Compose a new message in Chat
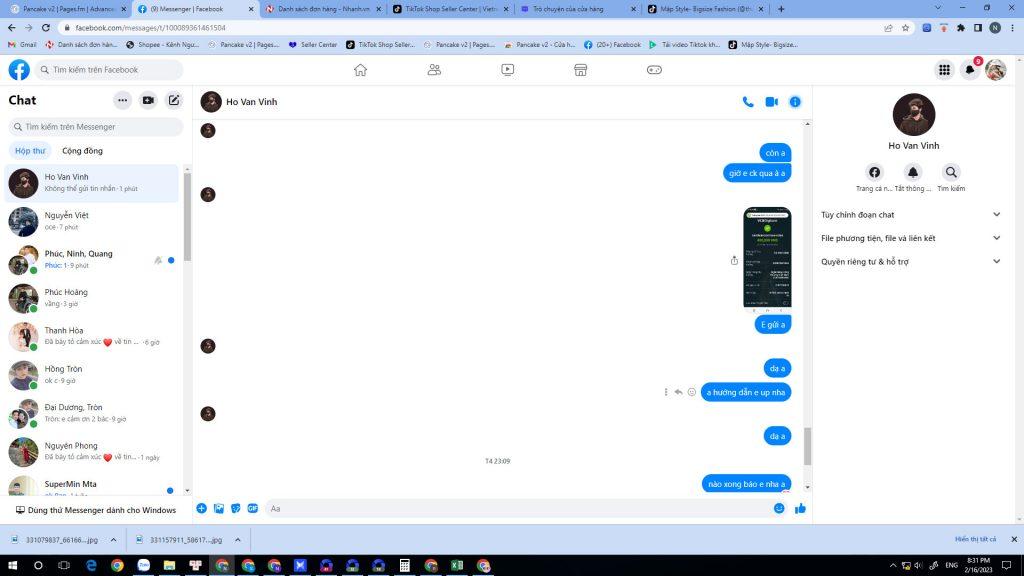The image size is (1024, 576). (x=174, y=100)
